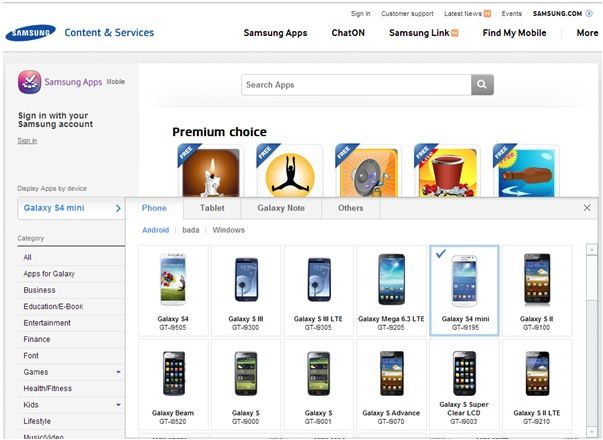The height and width of the screenshot is (440, 603).
Task: Choose the bada platform filter
Action: [191, 230]
